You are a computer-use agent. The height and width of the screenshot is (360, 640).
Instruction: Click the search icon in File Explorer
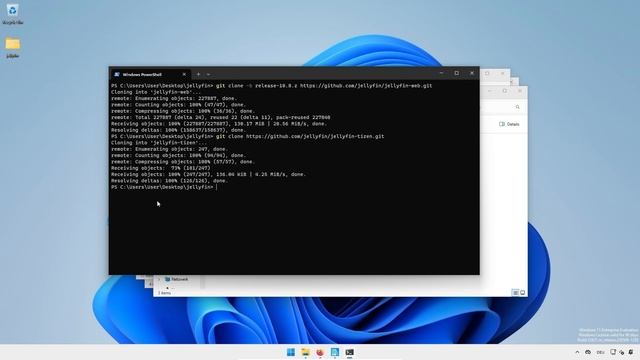pos(518,107)
